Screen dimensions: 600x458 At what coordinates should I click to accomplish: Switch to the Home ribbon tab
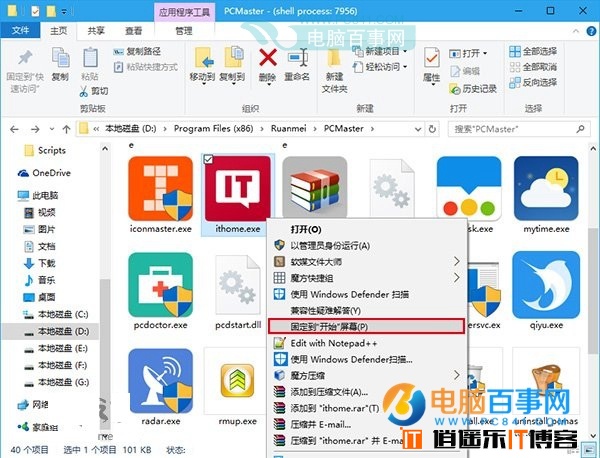pos(59,31)
